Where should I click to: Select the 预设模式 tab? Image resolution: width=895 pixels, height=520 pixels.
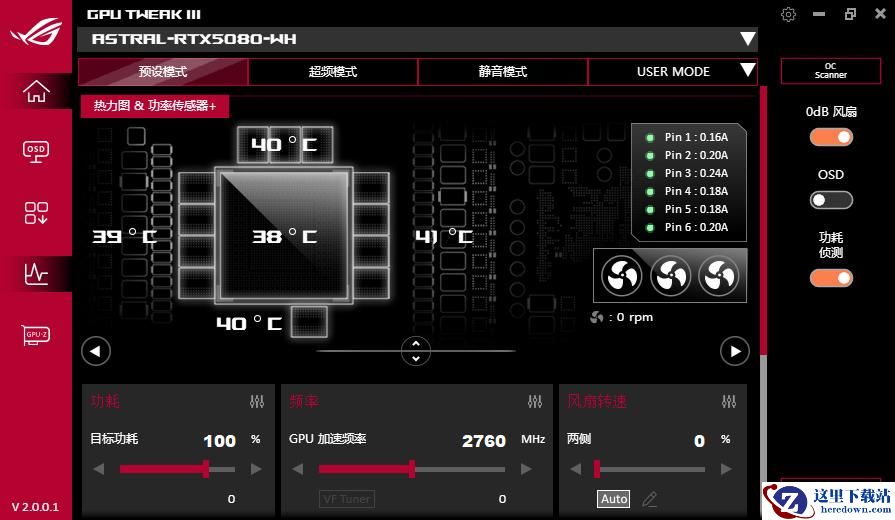[163, 71]
